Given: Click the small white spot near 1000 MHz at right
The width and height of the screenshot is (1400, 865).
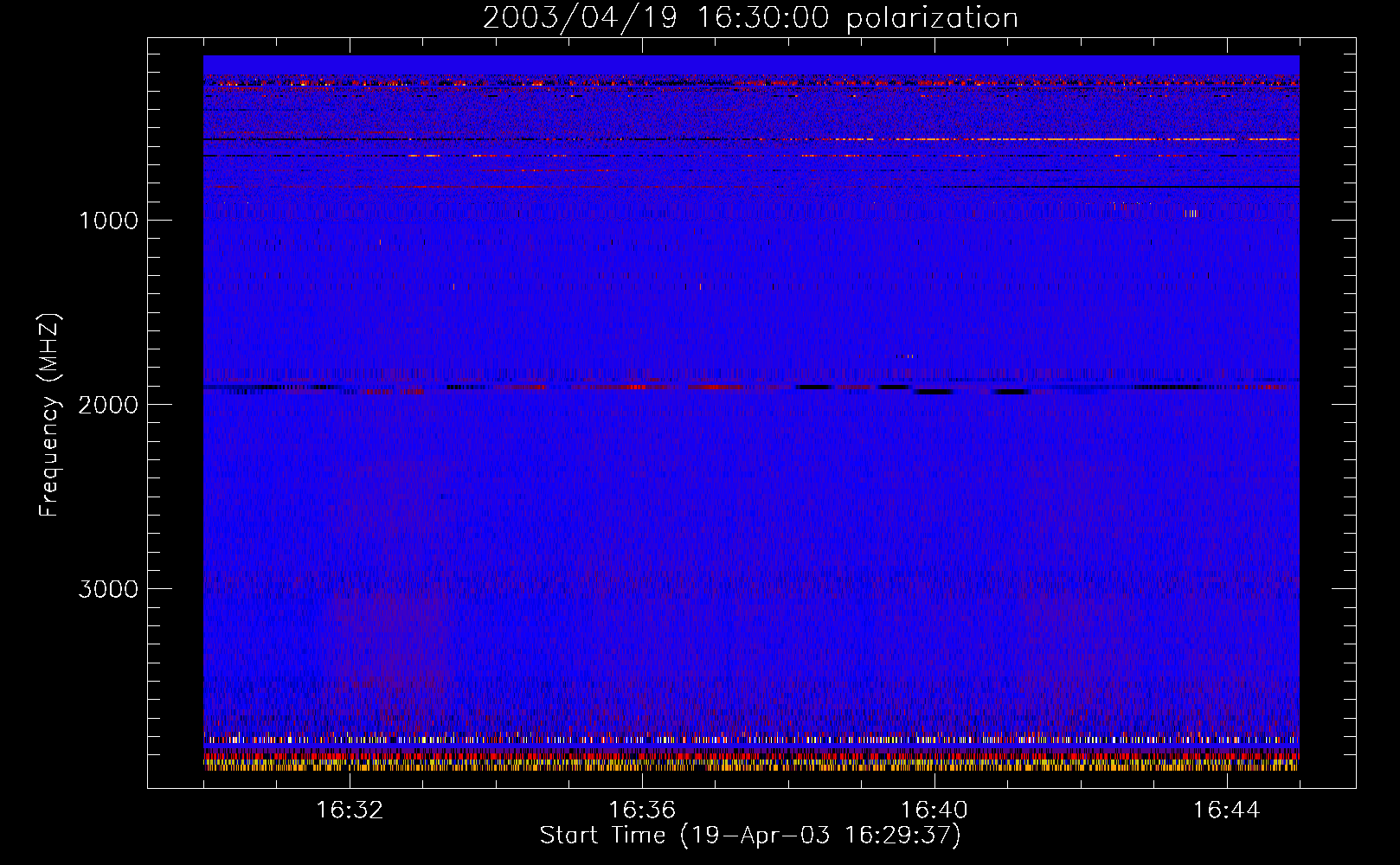Looking at the screenshot, I should tap(1191, 213).
